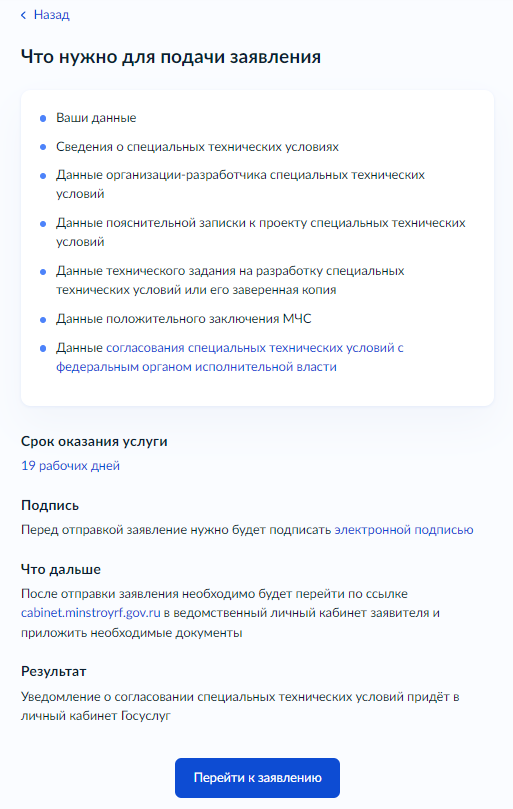Click the bullet dot beside Ваши данные
This screenshot has height=809, width=513.
43,119
